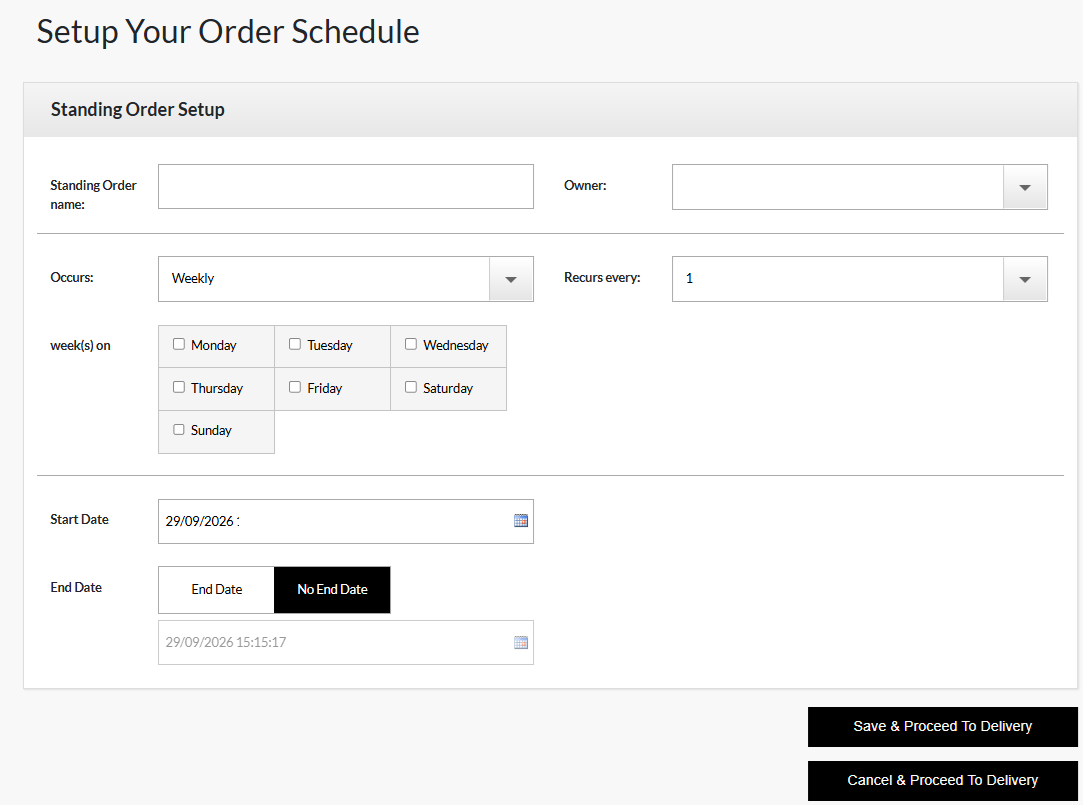Screen dimensions: 1083x805
Task: Check the Monday checkbox
Action: [x=179, y=344]
